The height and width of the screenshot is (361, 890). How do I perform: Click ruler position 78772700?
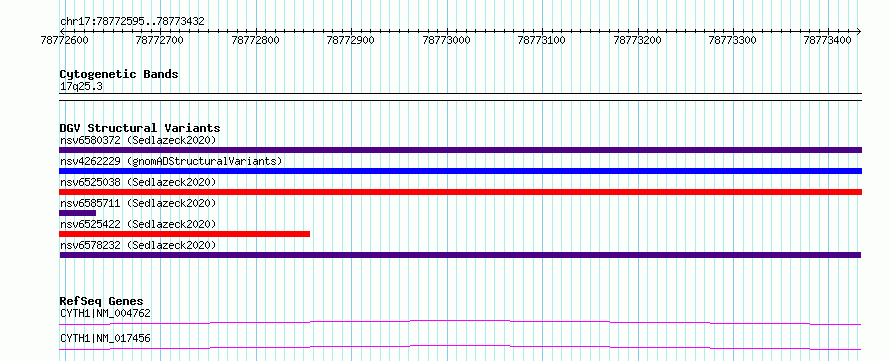160,40
